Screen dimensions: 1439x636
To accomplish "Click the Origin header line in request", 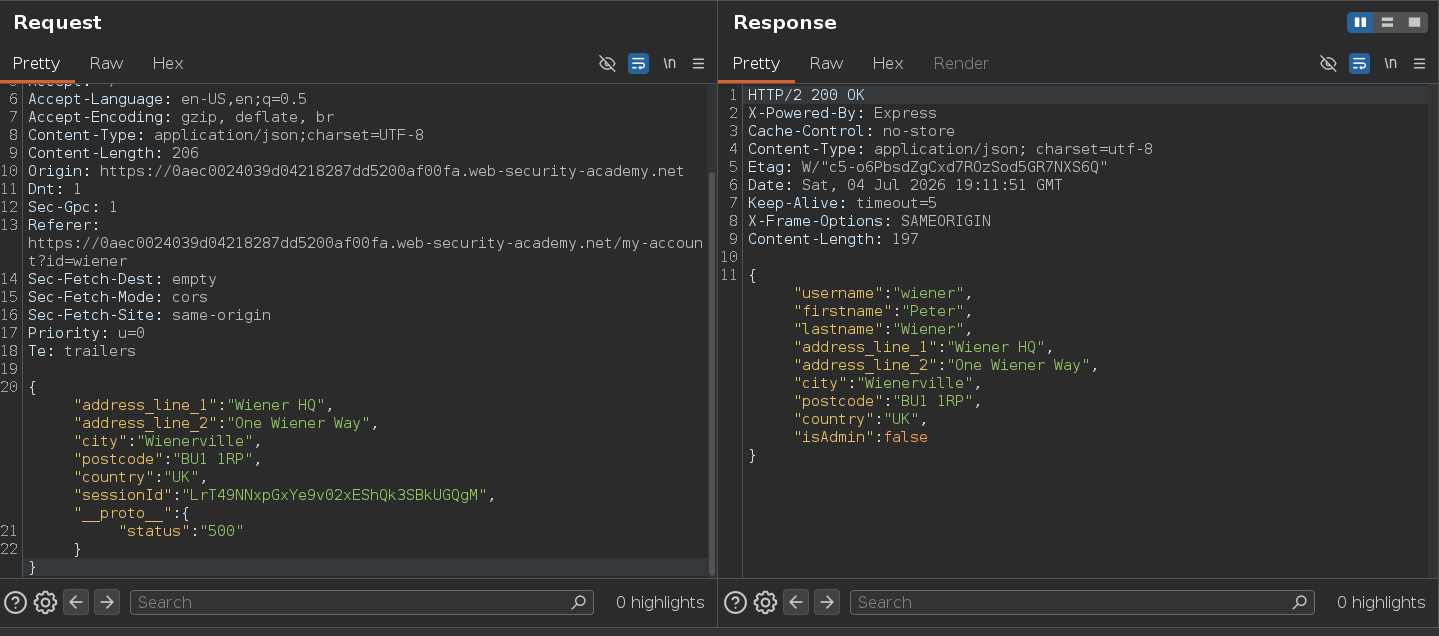I will click(x=356, y=171).
